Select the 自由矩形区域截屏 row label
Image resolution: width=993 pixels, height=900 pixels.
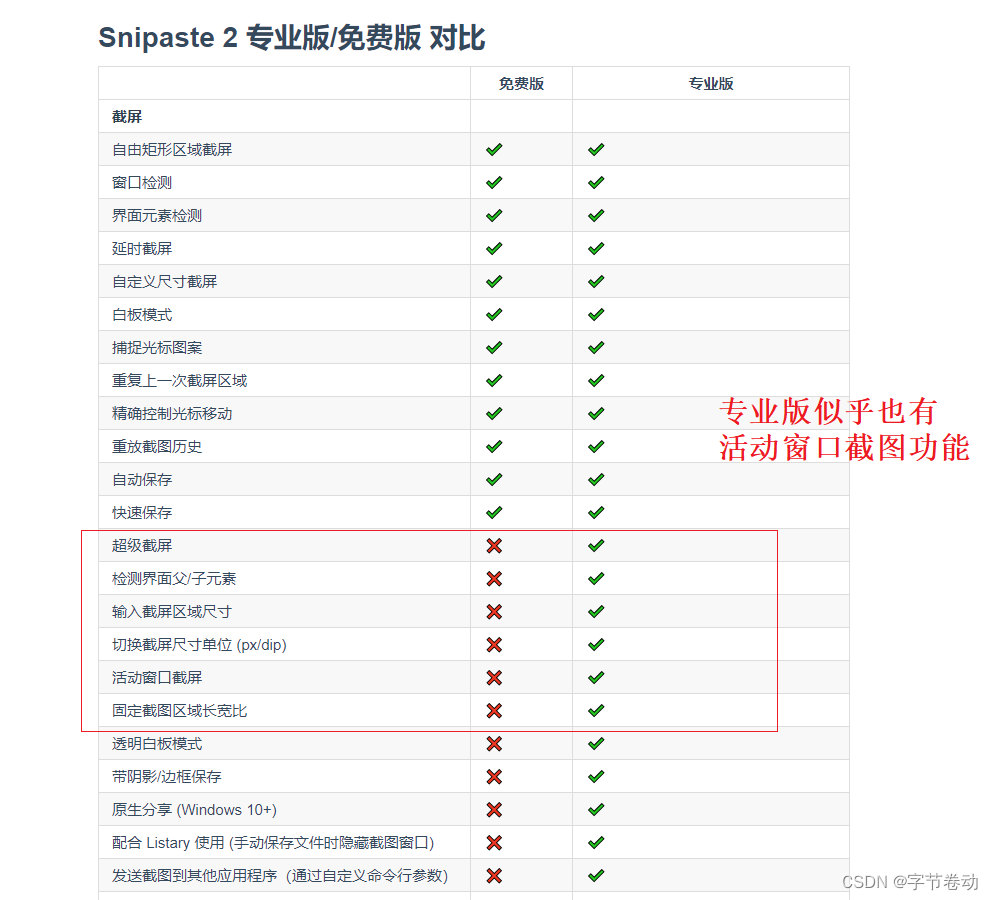[x=172, y=149]
